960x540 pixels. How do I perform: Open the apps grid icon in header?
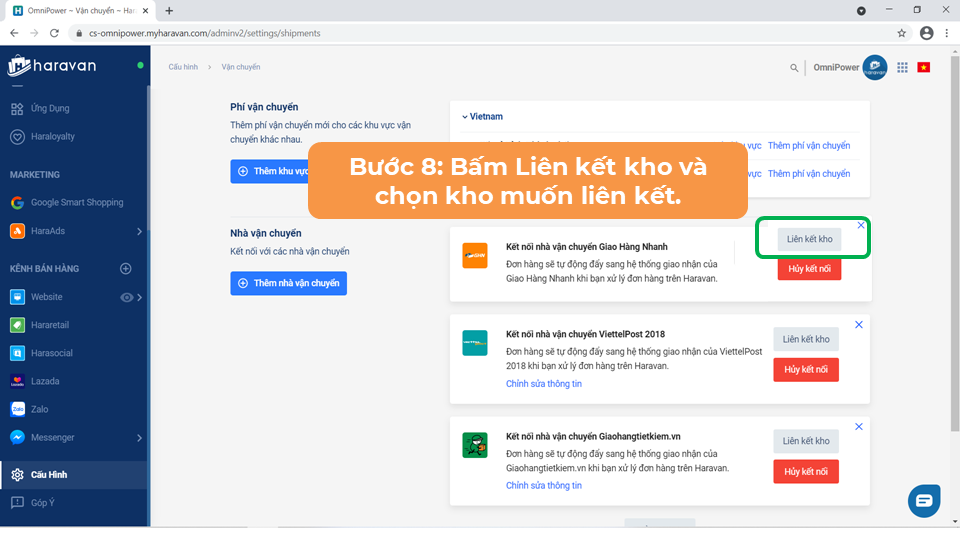902,67
